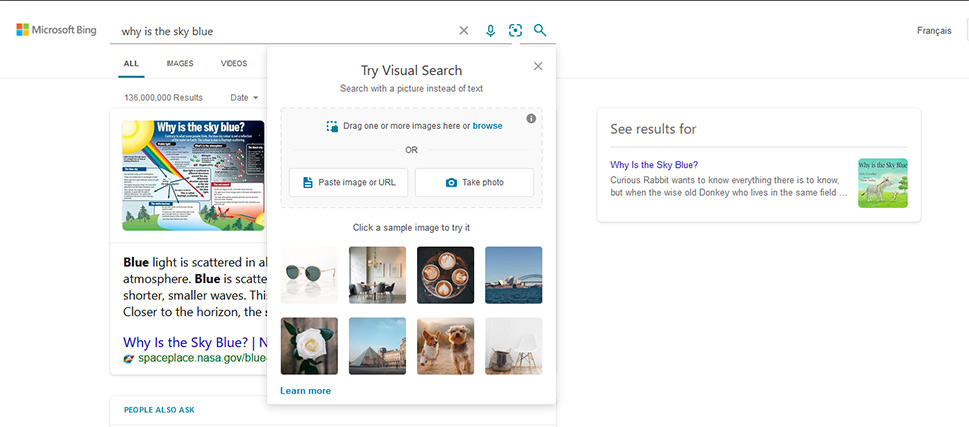Select the dining room sample image

point(377,275)
